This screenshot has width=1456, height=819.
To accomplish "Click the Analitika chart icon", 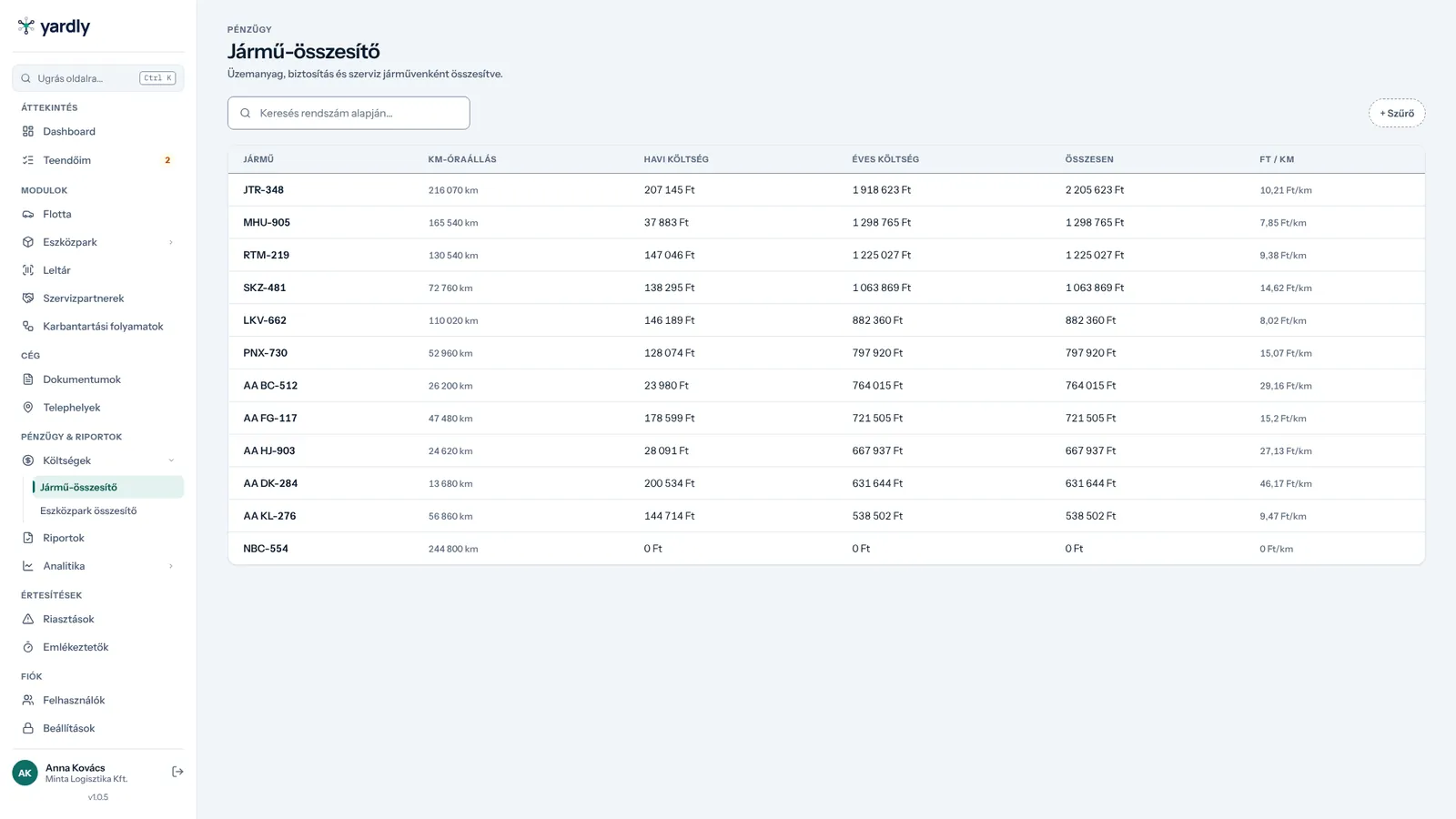I will [x=28, y=566].
